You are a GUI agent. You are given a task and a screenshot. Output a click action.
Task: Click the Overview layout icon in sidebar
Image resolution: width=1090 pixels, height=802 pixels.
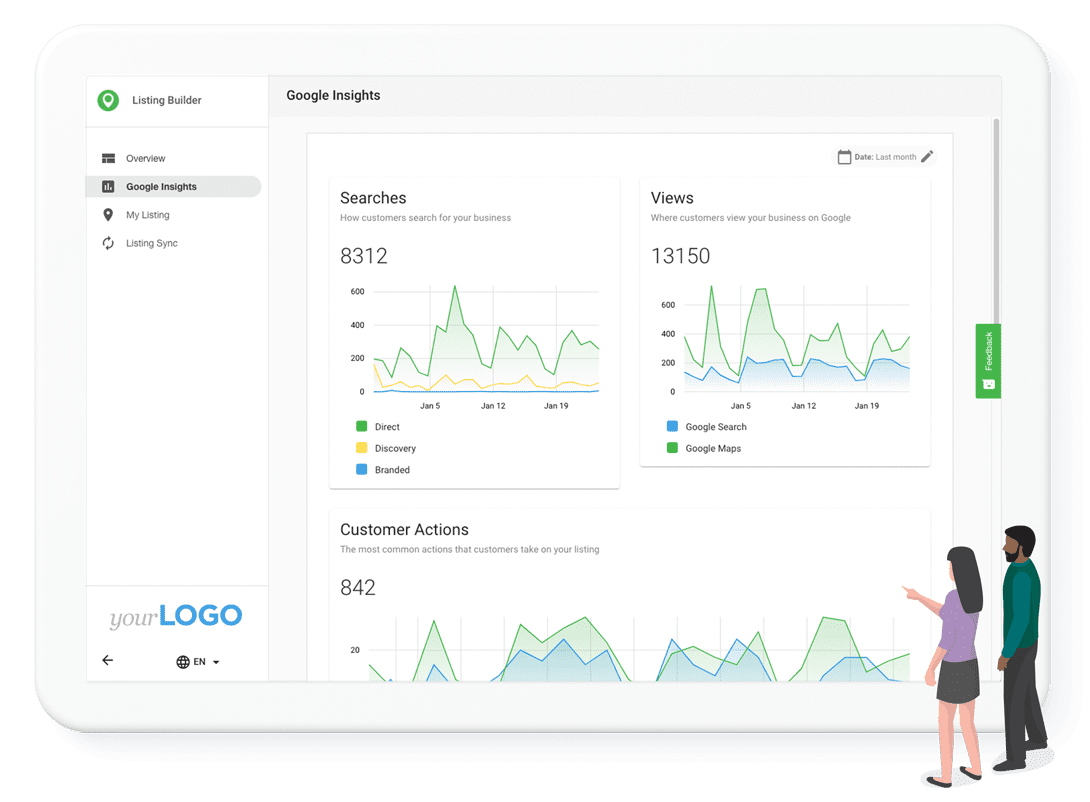(108, 158)
